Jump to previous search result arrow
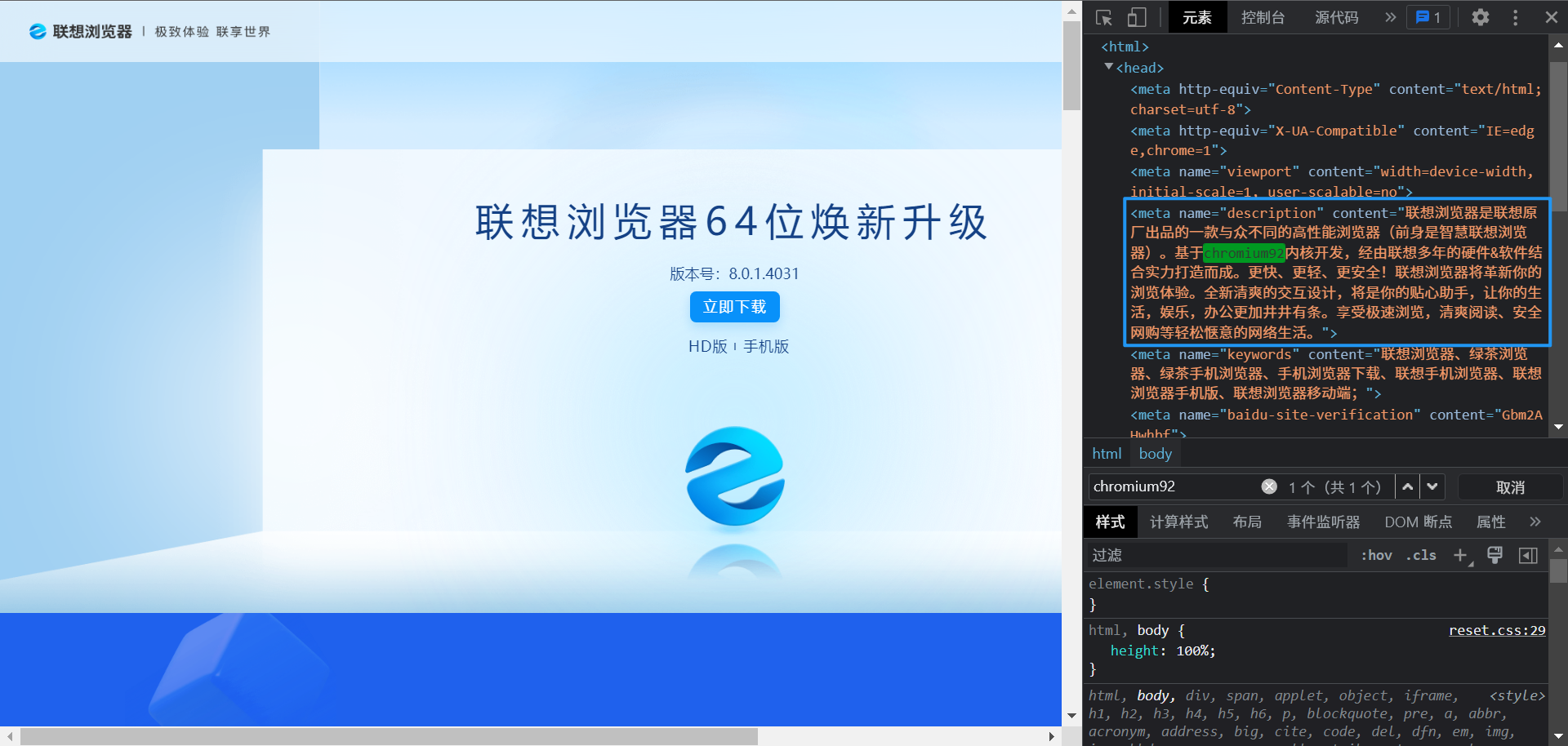The height and width of the screenshot is (746, 1568). click(x=1407, y=486)
